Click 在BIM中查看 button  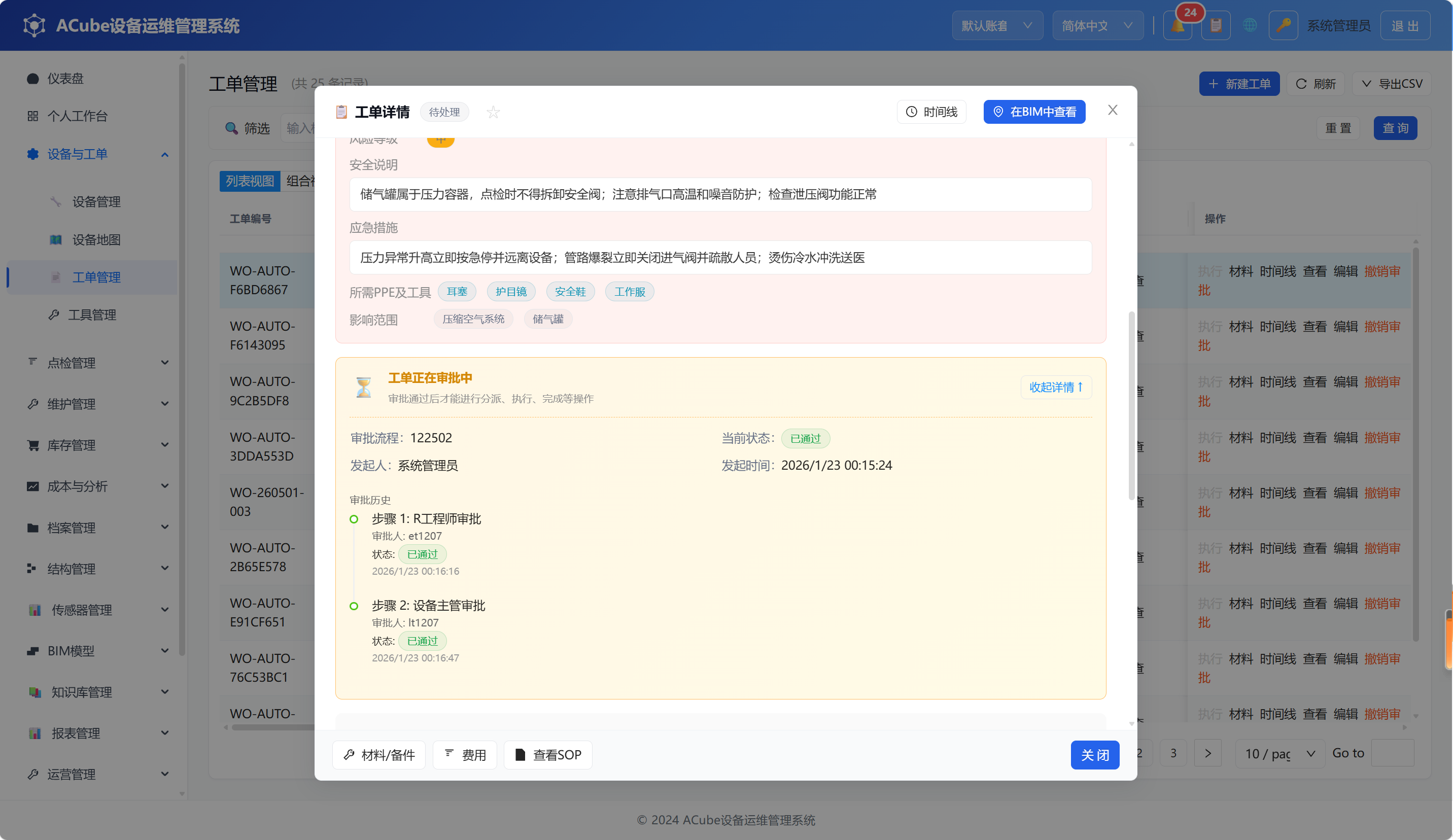(1034, 112)
